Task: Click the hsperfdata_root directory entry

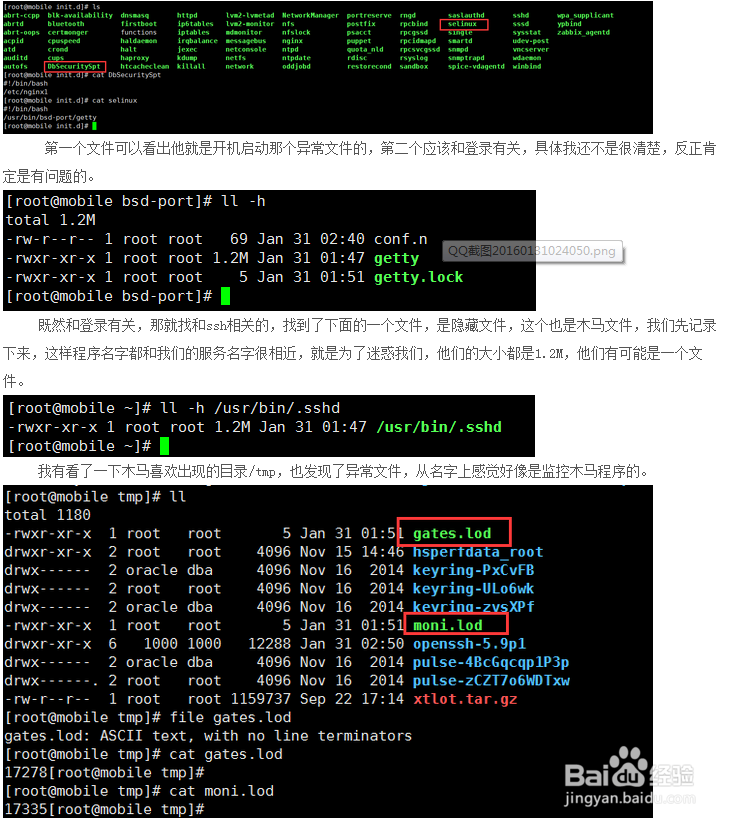Action: (x=478, y=552)
